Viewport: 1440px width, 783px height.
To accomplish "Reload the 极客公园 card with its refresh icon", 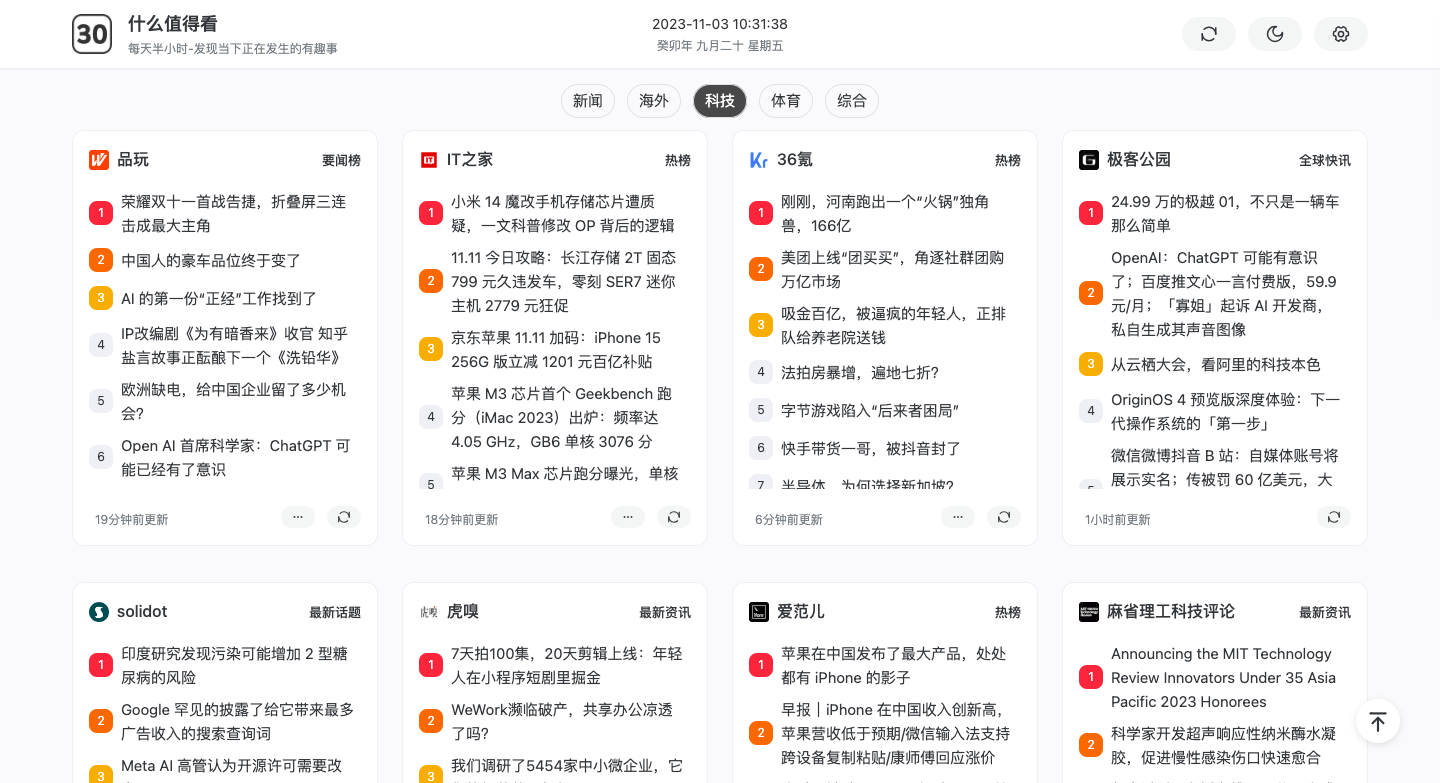I will [x=1334, y=517].
